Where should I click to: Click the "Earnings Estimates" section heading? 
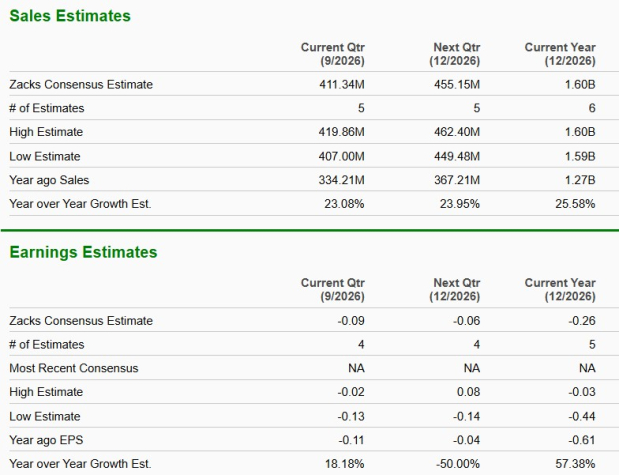coord(83,252)
